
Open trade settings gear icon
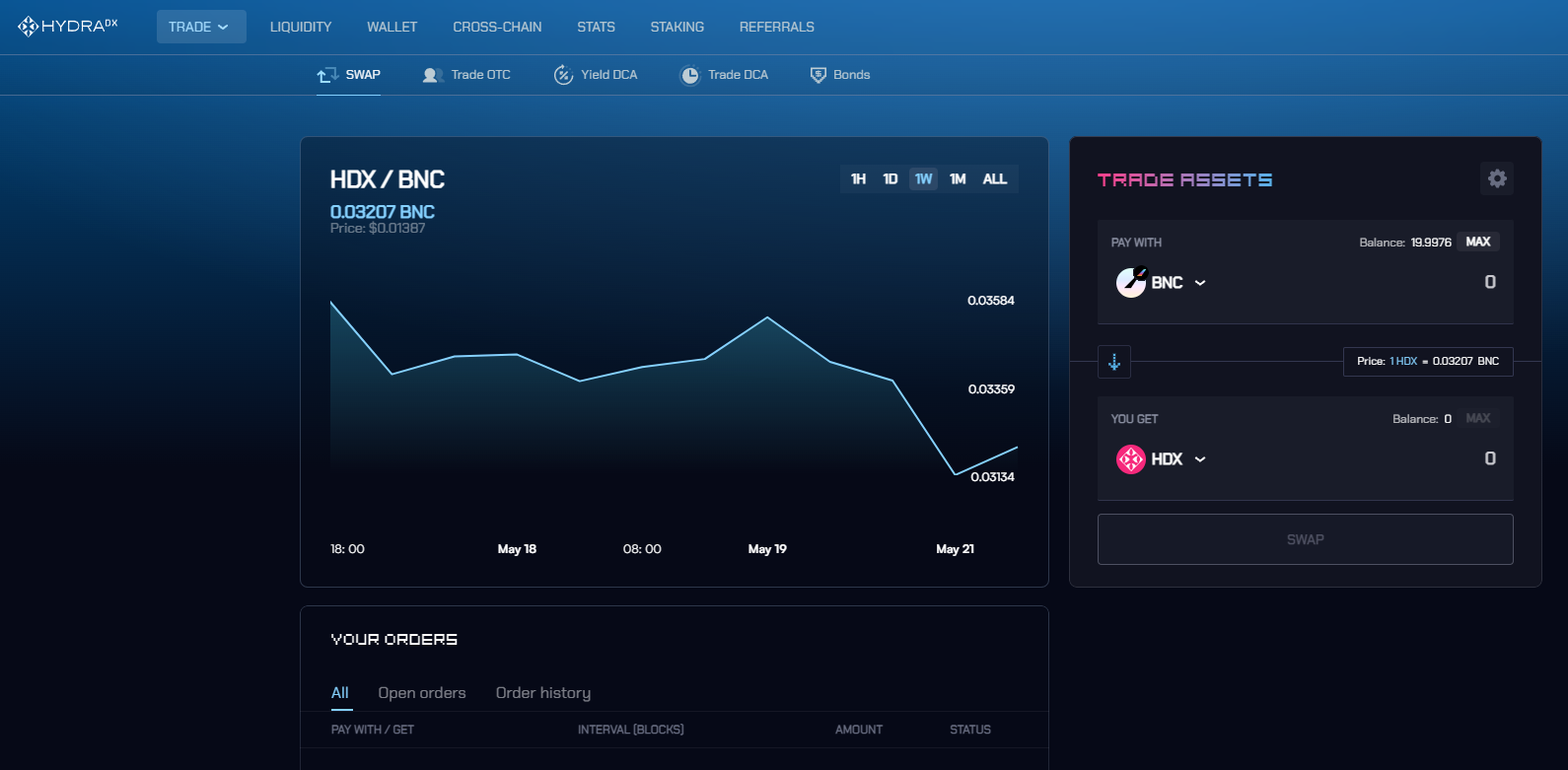click(x=1497, y=178)
